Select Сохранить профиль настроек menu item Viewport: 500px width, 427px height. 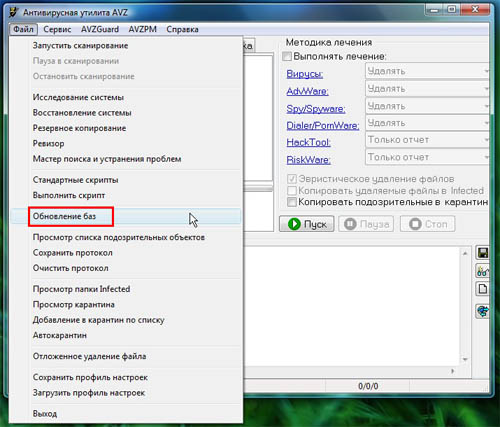coord(126,377)
